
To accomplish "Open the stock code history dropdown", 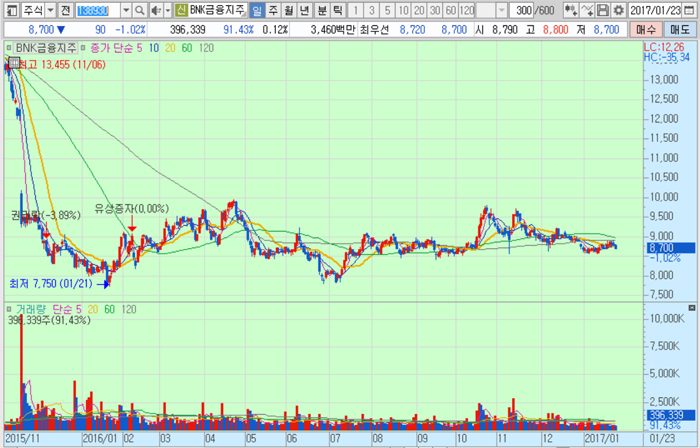I will click(125, 10).
